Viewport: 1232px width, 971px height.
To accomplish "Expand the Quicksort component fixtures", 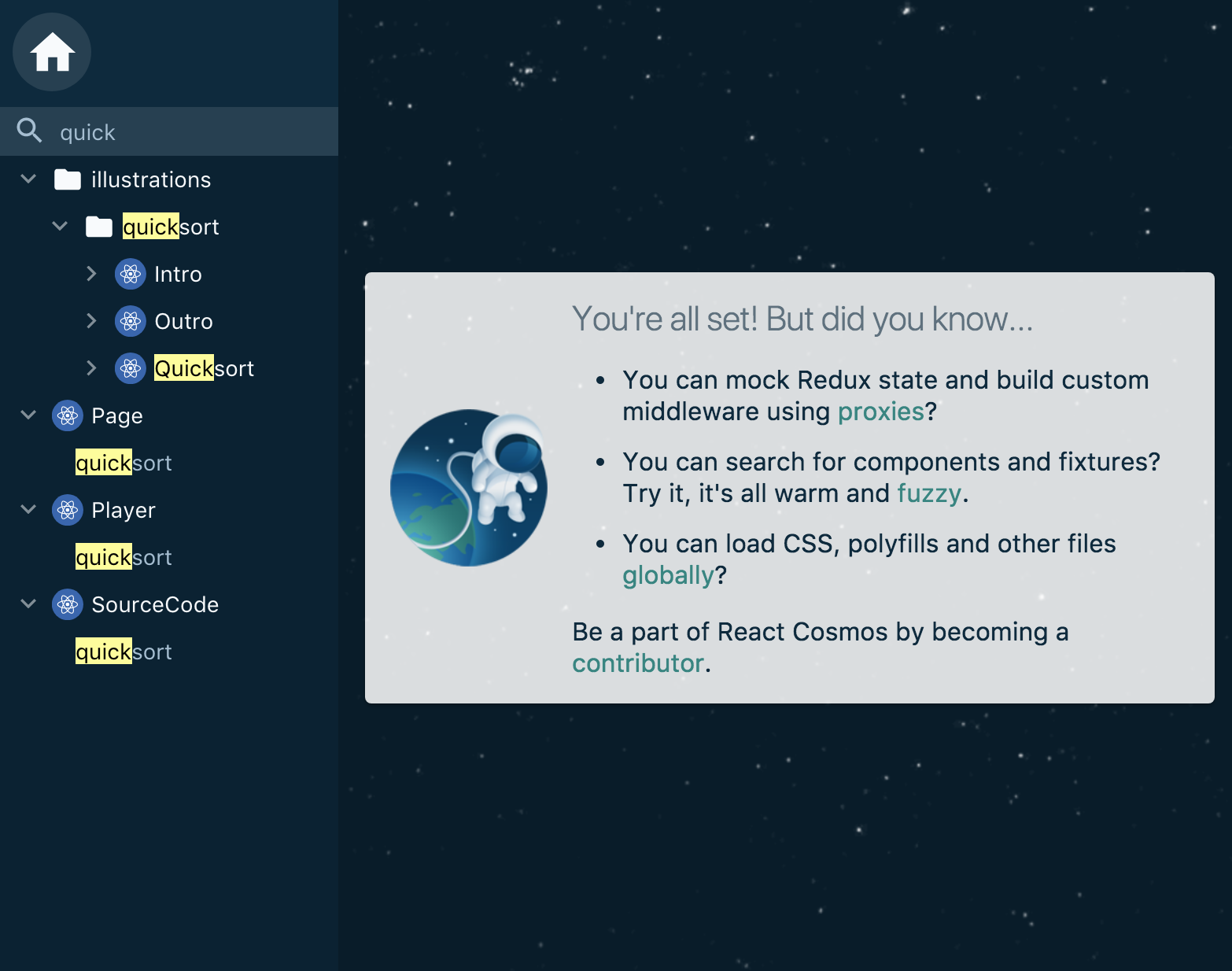I will click(92, 367).
